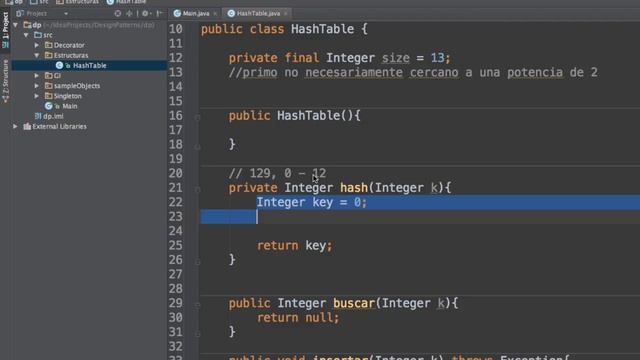Collapse the dp project root node
The image size is (640, 360).
point(16,25)
